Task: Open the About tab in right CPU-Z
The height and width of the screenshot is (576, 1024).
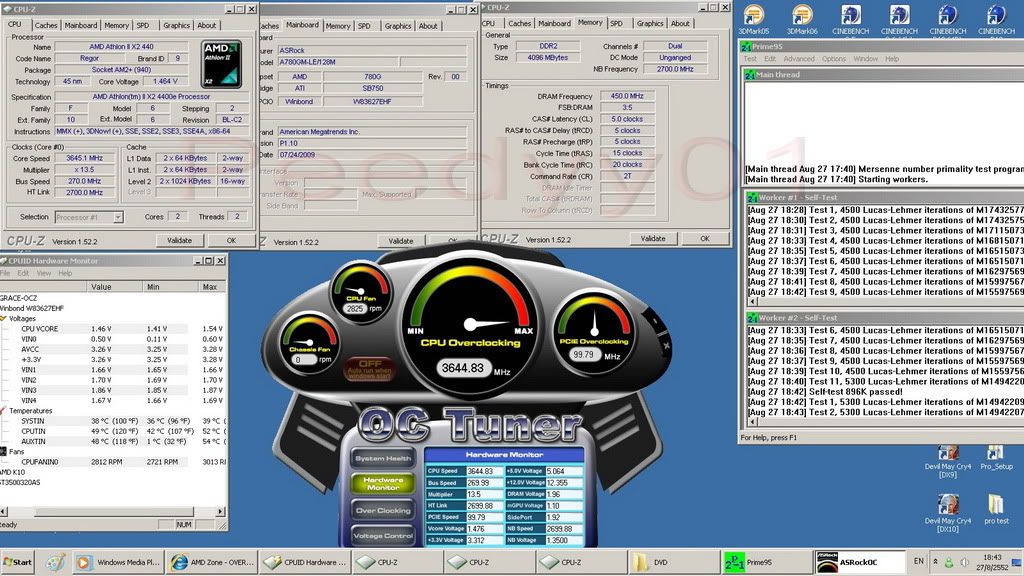Action: [680, 24]
